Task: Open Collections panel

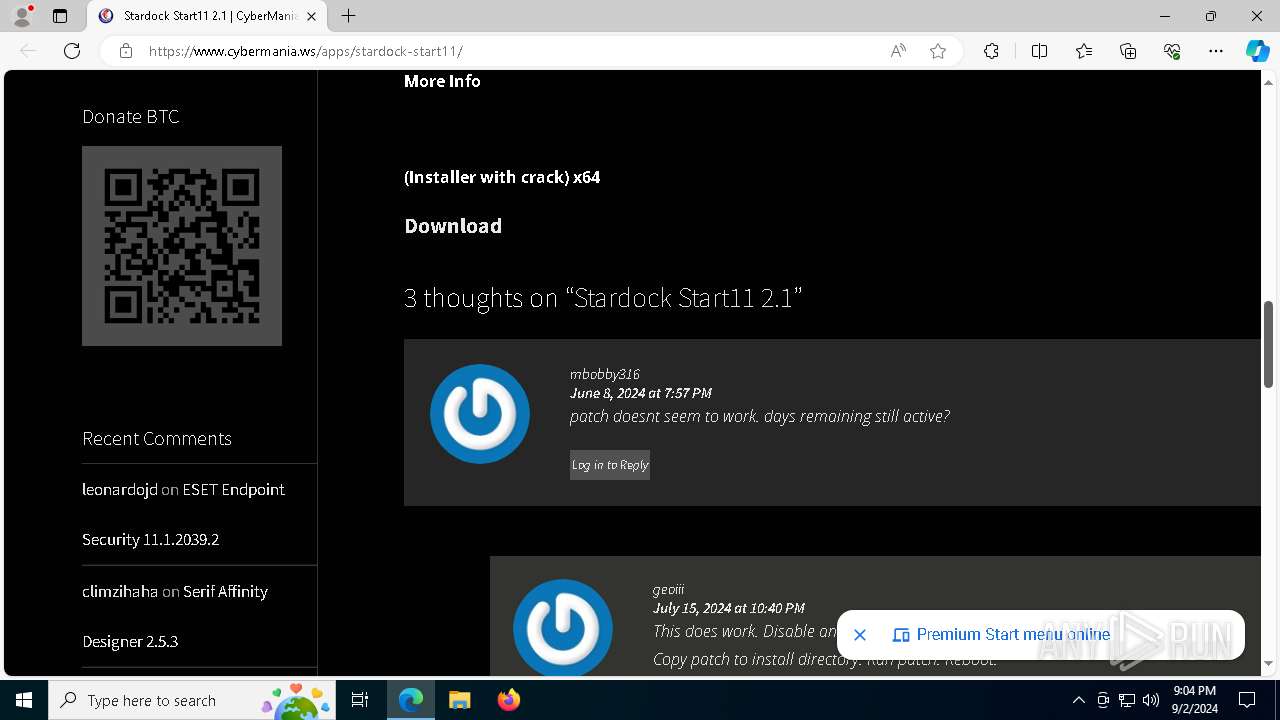Action: (1128, 51)
